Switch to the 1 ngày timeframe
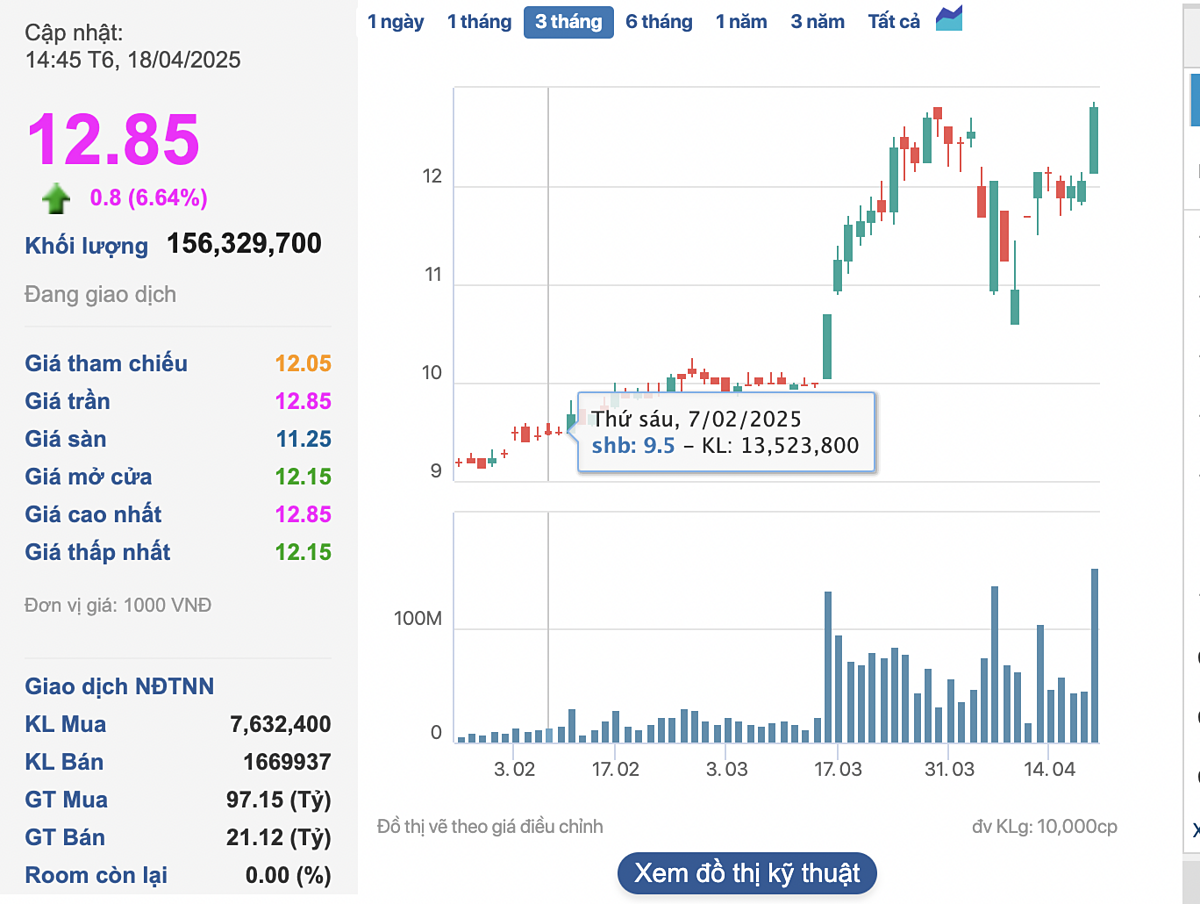This screenshot has width=1200, height=904. pos(396,21)
